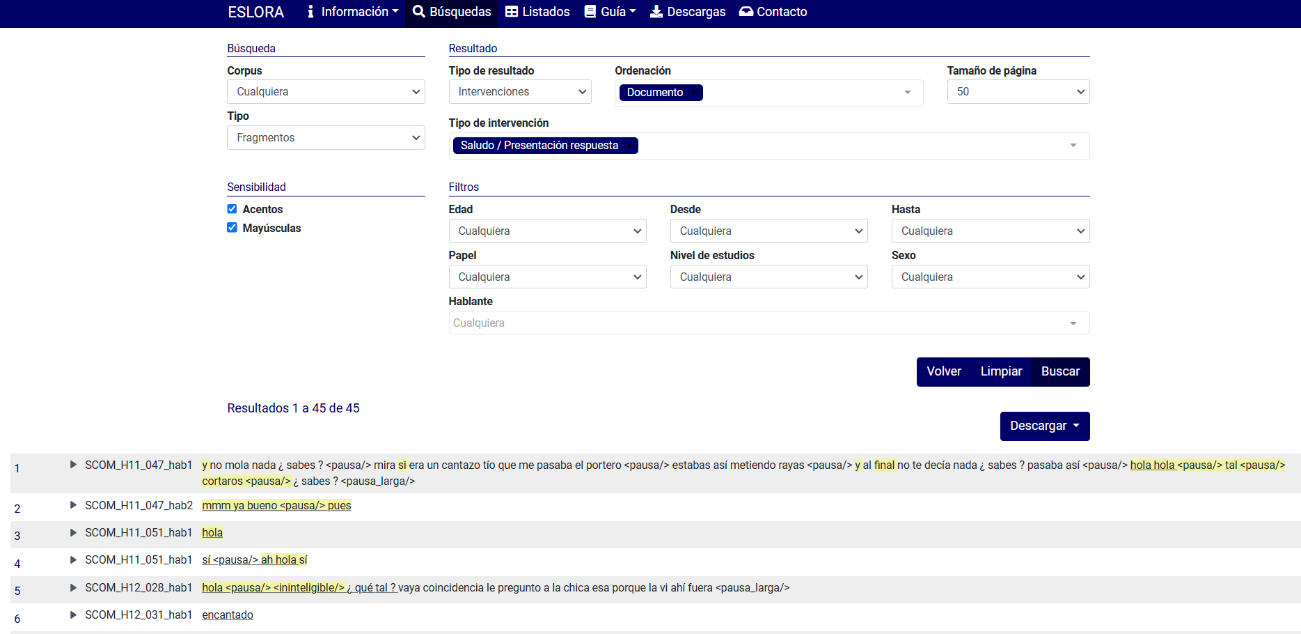Image resolution: width=1301 pixels, height=634 pixels.
Task: Expand result row 1 triangle
Action: (x=73, y=465)
